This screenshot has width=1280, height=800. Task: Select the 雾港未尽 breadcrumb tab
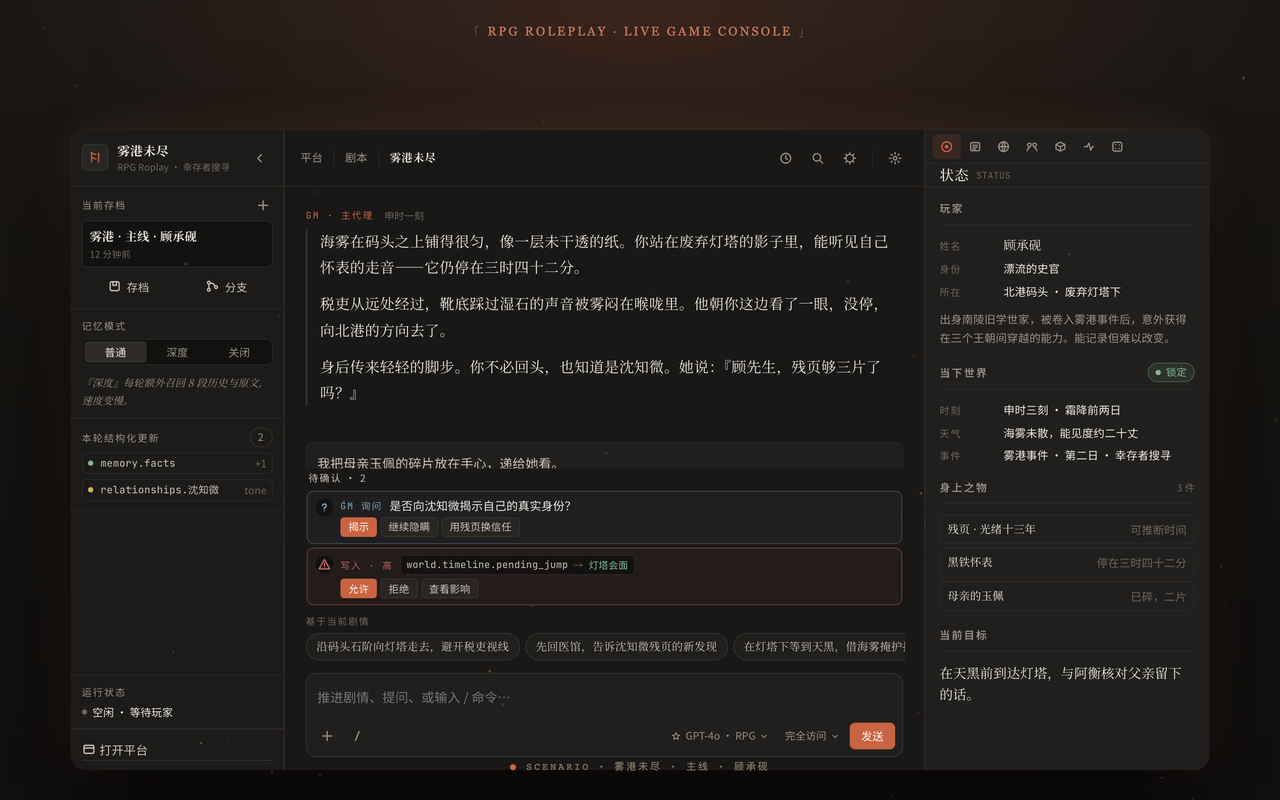(413, 158)
